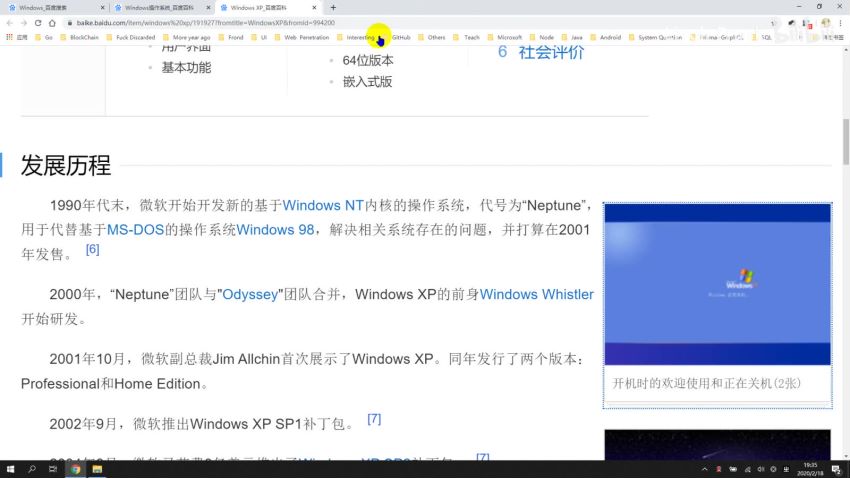Open the Teach bookmarks folder
Screen dimensions: 850x478
(467, 37)
